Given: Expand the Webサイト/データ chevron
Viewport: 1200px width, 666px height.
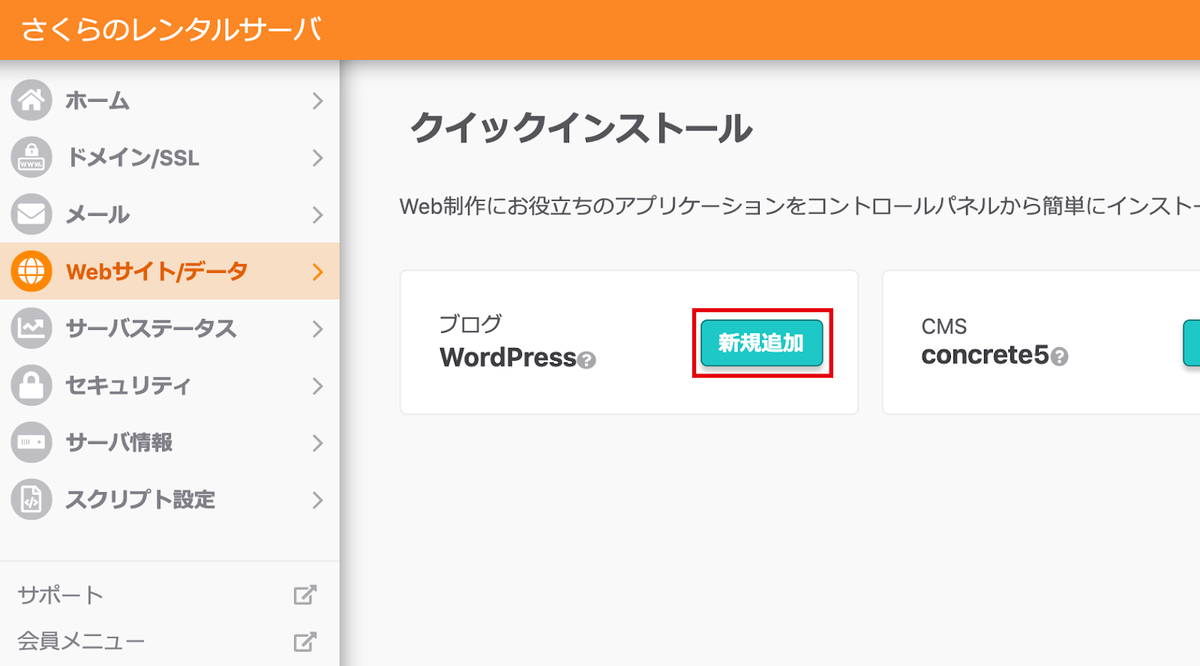Looking at the screenshot, I should coord(317,272).
